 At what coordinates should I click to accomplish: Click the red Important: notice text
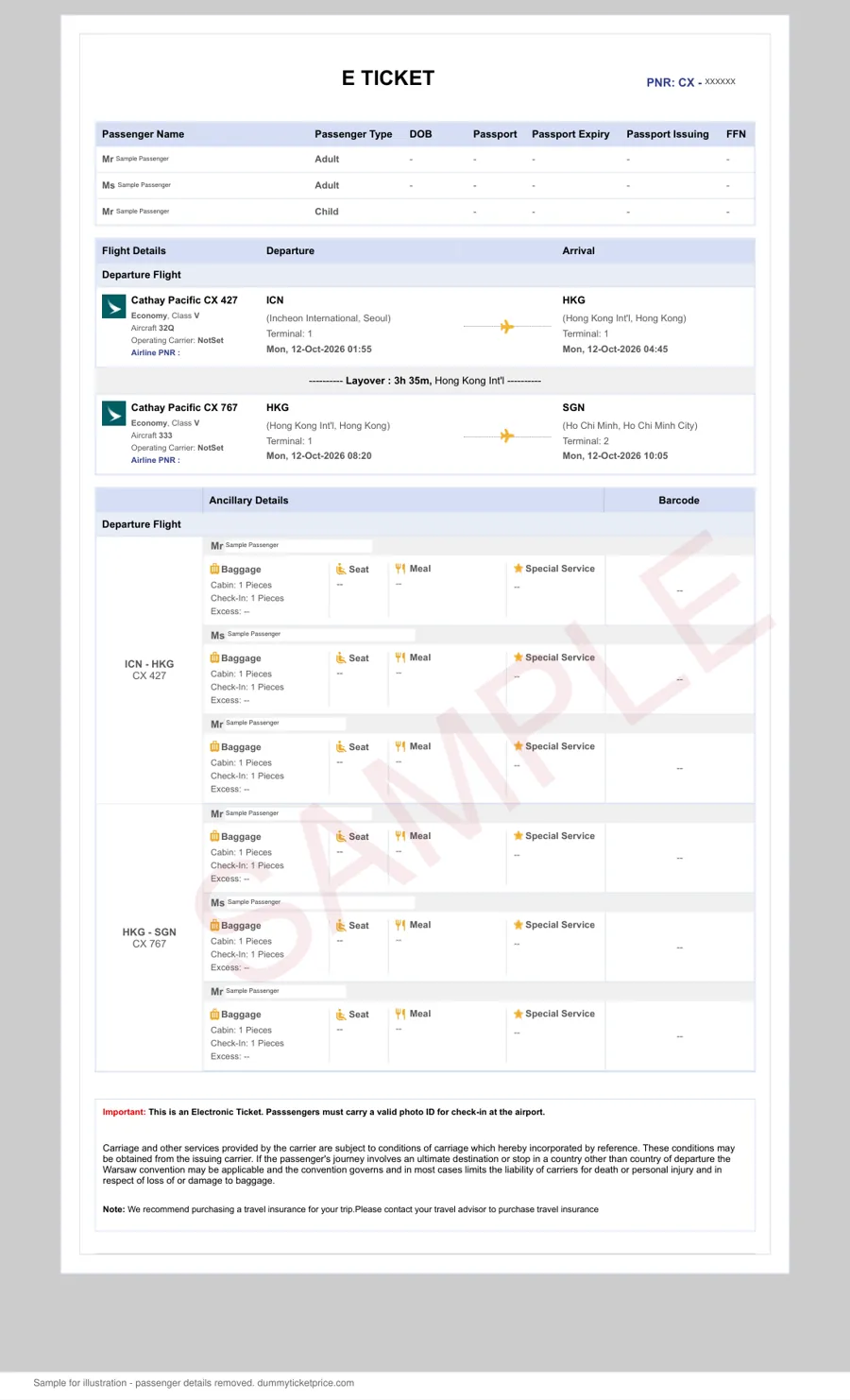tap(124, 1112)
